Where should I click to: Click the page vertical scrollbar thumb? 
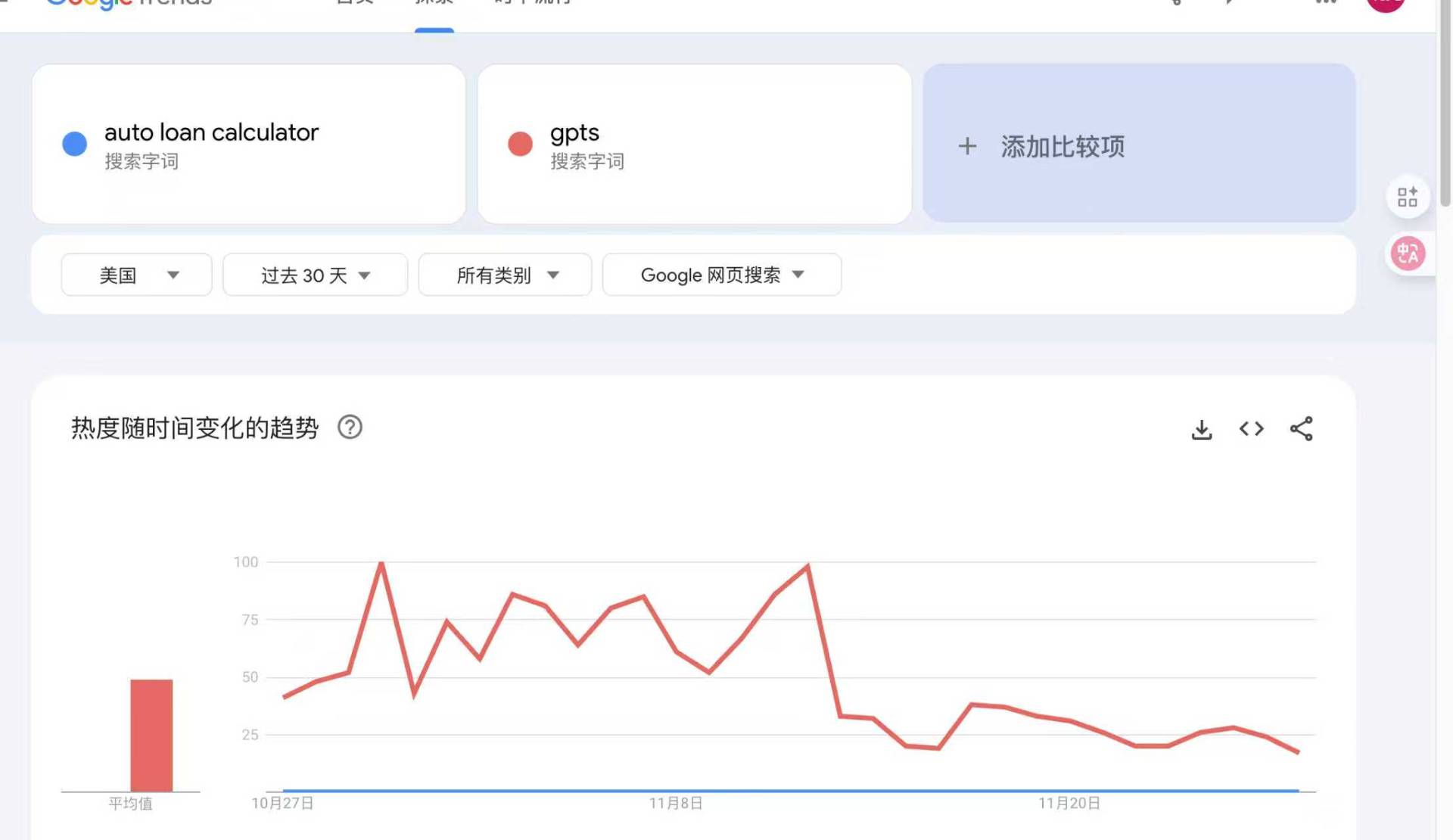coord(1445,103)
